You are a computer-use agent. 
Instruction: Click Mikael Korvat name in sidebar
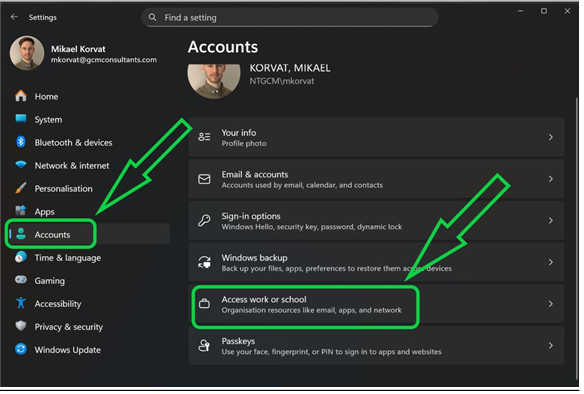(78, 49)
